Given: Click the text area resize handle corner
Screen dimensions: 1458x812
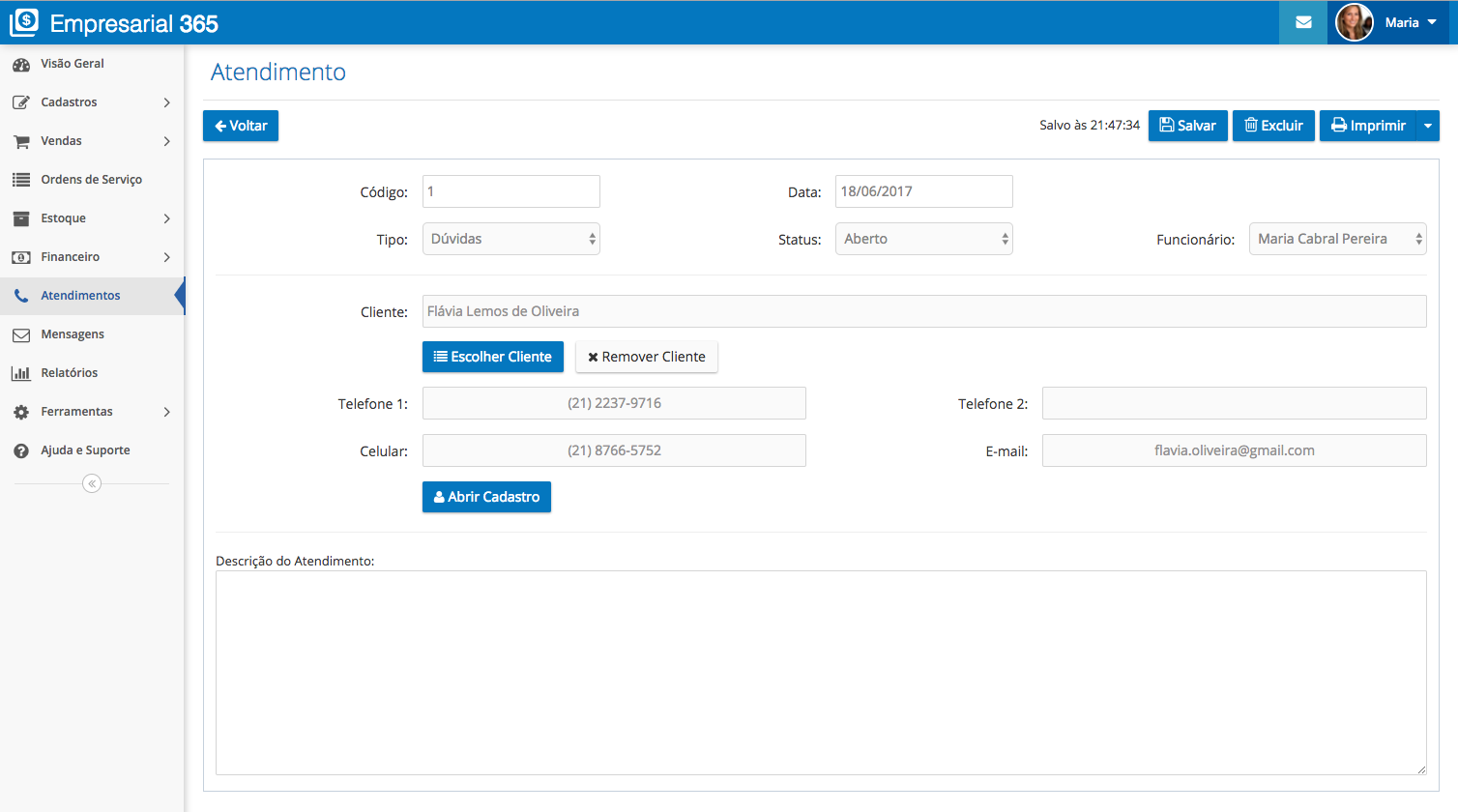Looking at the screenshot, I should tap(1421, 769).
